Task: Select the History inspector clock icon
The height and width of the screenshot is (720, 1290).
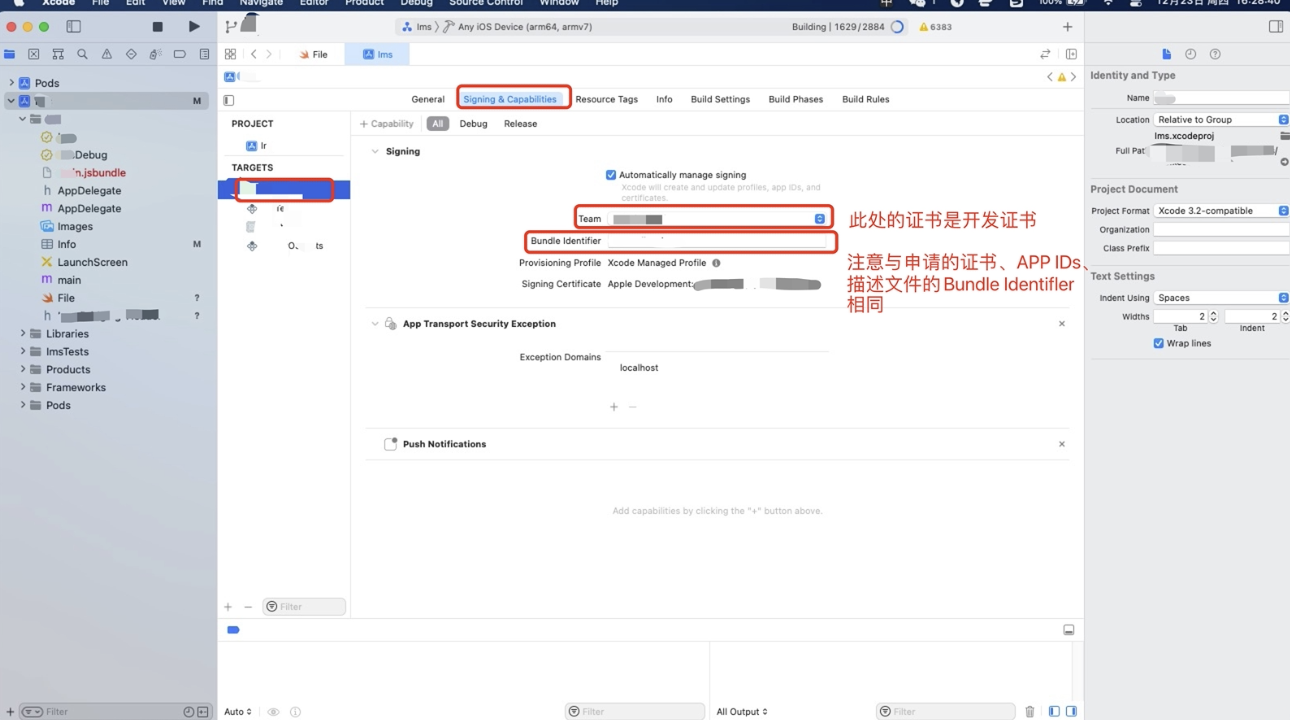Action: (1190, 54)
